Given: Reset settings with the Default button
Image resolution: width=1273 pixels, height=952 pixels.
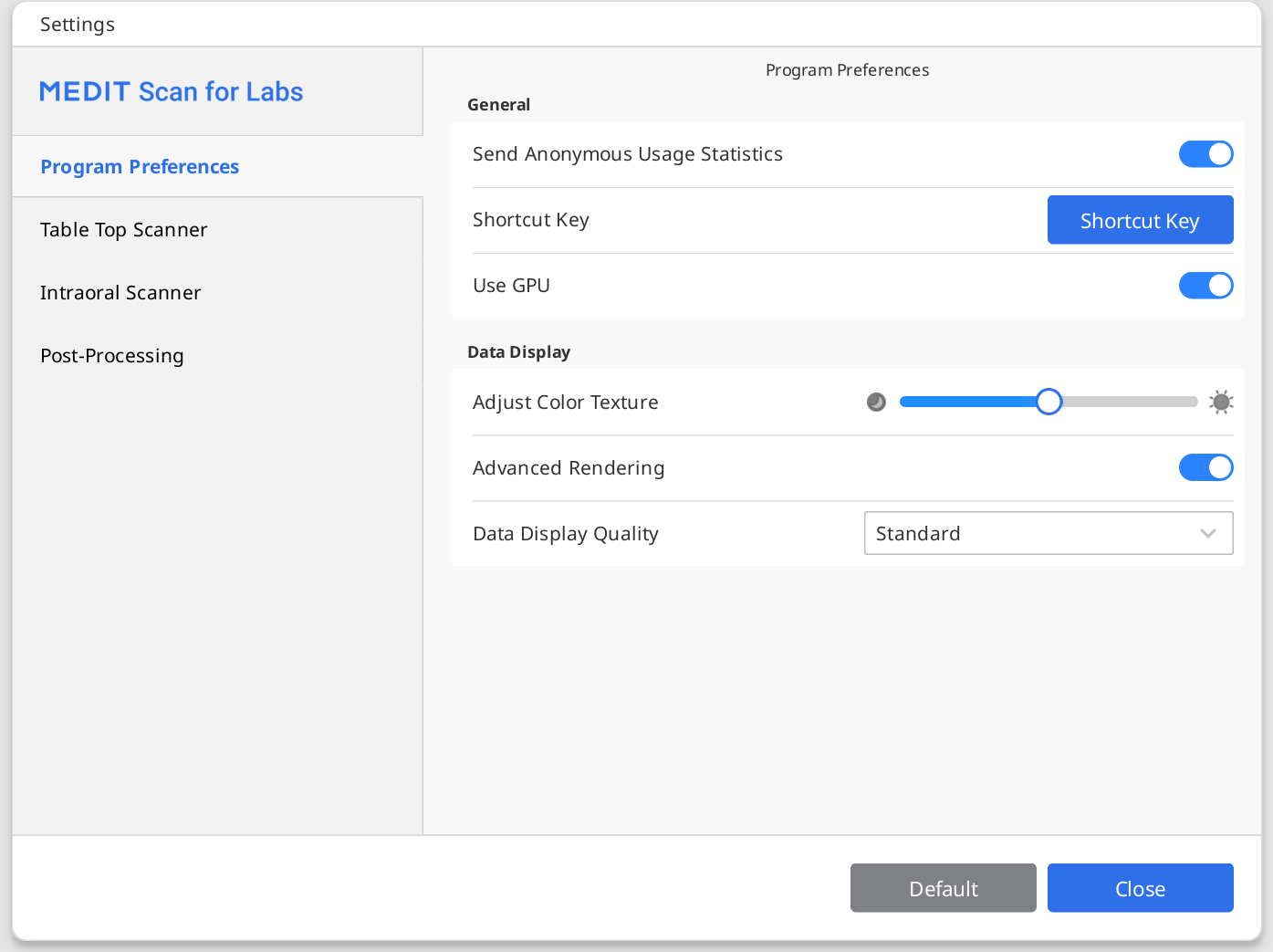Looking at the screenshot, I should (943, 888).
